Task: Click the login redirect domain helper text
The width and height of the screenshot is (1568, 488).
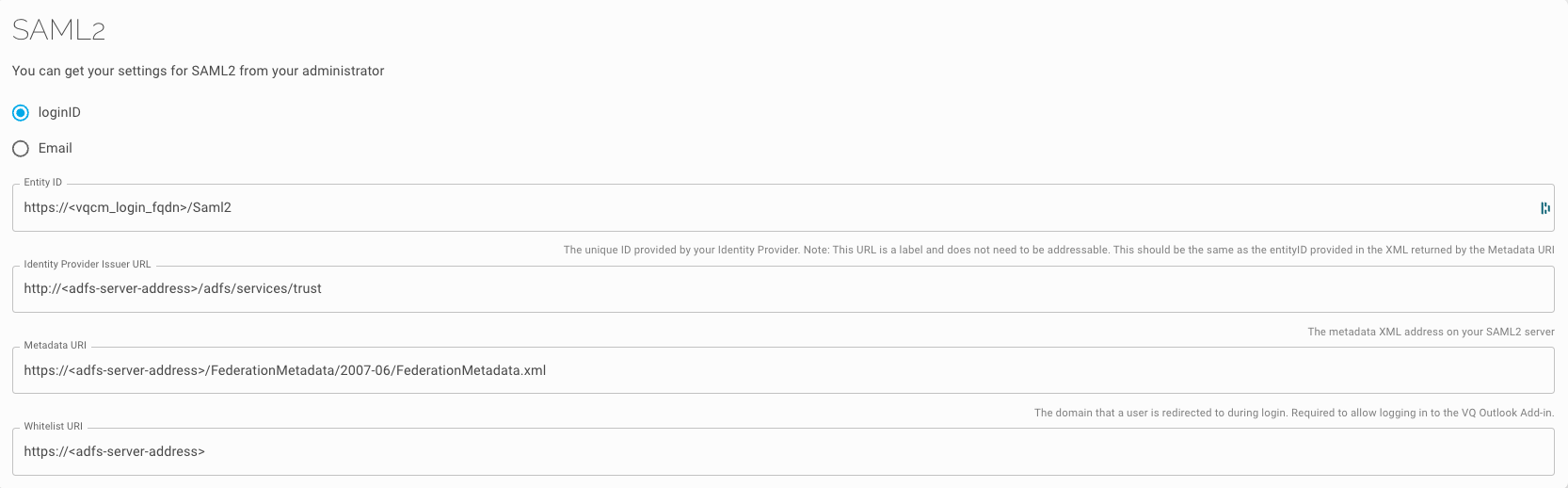Action: (x=1294, y=413)
